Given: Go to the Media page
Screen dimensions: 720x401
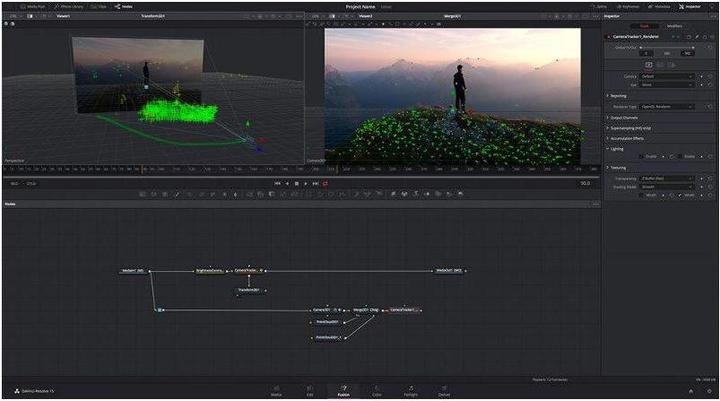Looking at the screenshot, I should 276,391.
